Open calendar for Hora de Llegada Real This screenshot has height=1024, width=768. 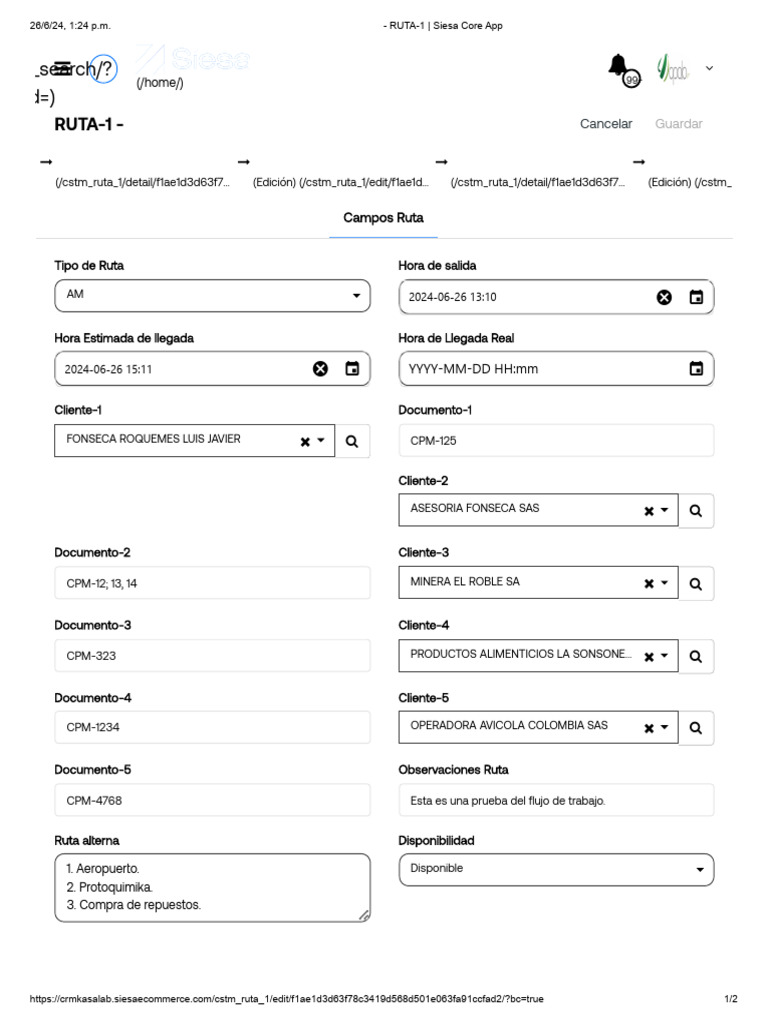696,369
